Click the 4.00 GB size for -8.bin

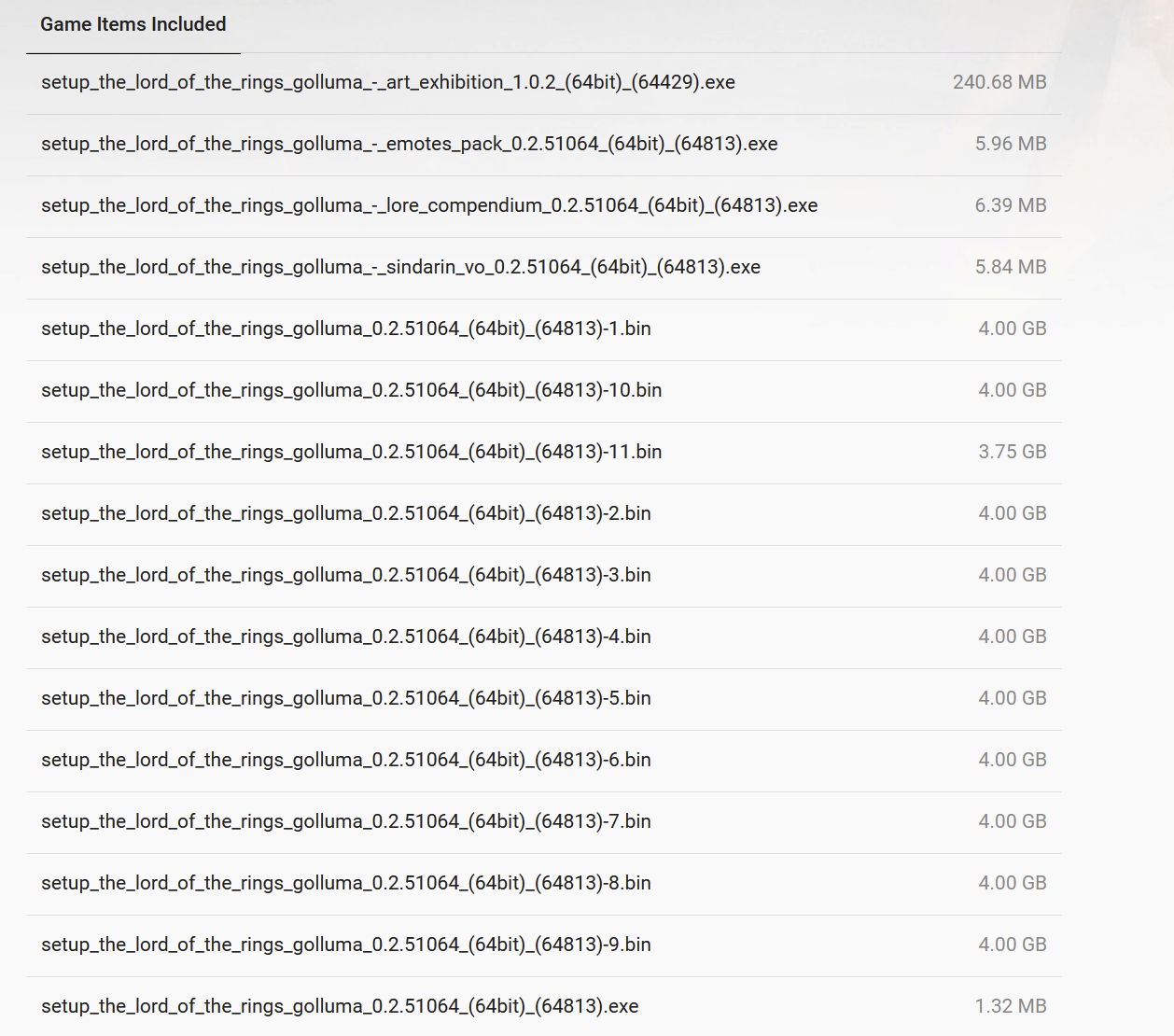tap(1013, 883)
